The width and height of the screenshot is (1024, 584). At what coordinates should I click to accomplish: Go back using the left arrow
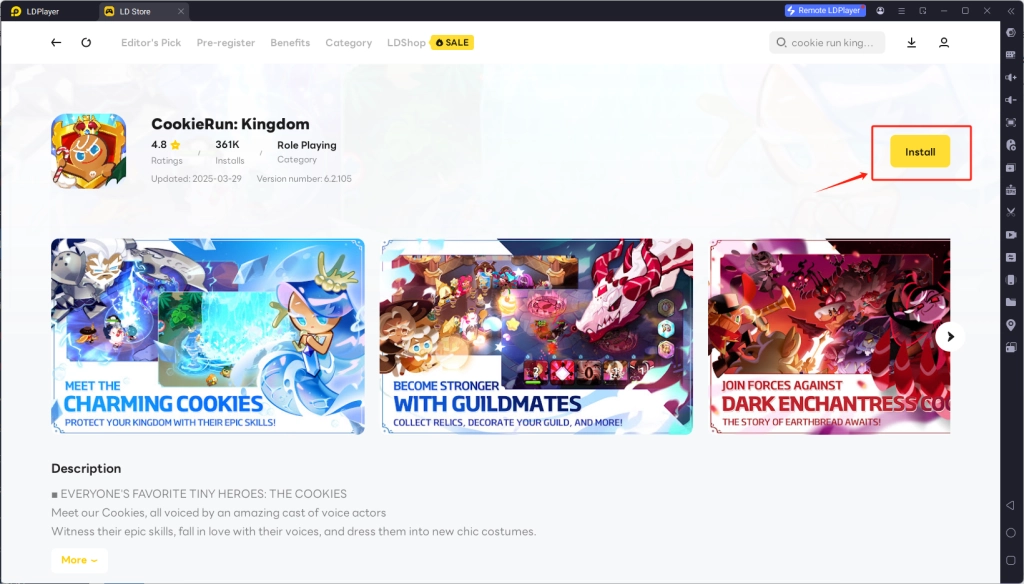pos(56,42)
